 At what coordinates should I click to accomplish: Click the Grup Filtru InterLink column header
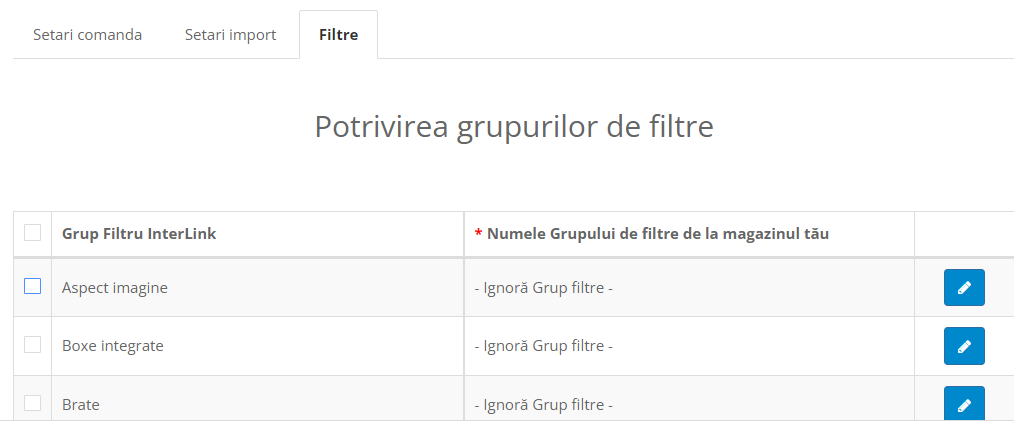(x=139, y=234)
